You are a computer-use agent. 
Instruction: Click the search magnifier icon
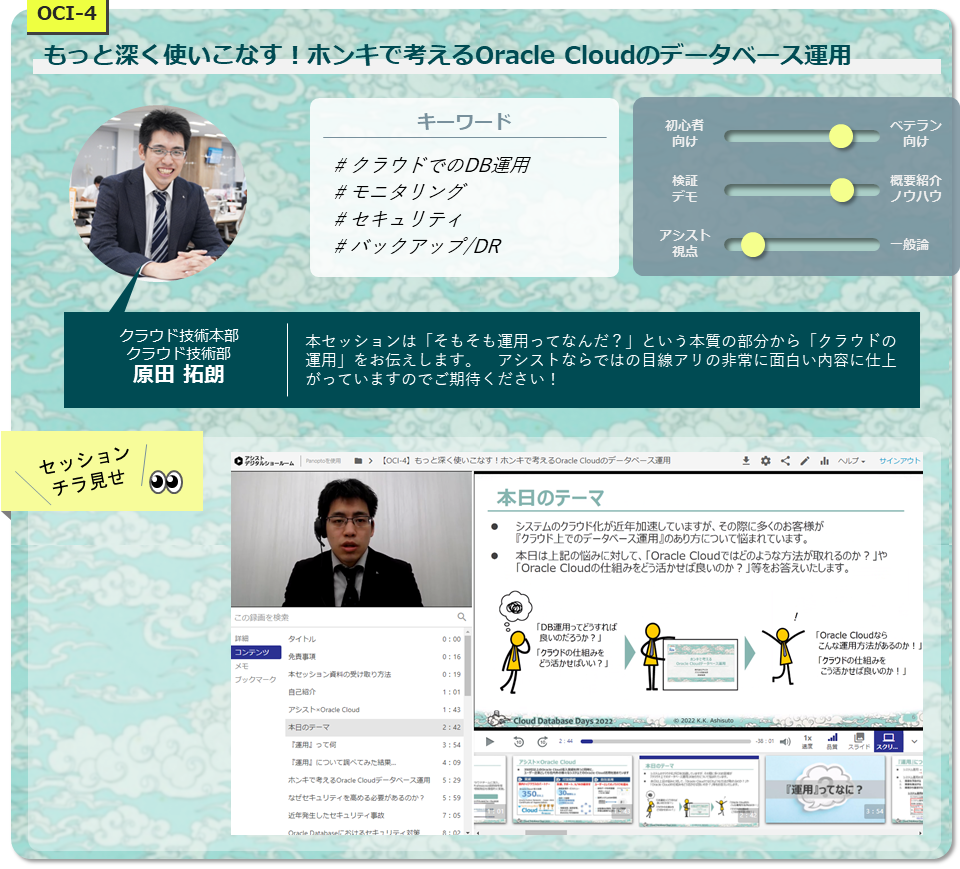(x=461, y=617)
